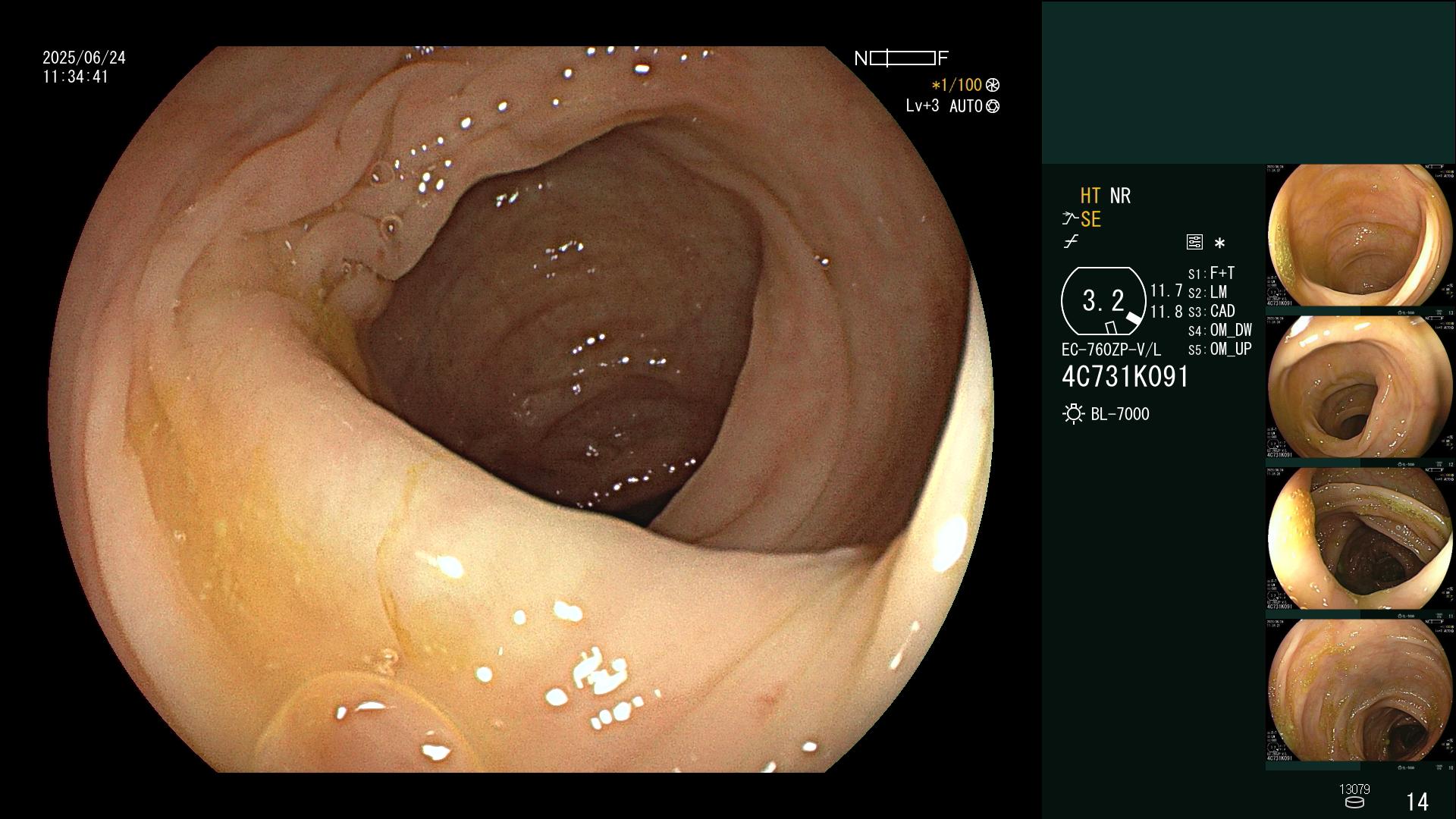The height and width of the screenshot is (819, 1456).
Task: Click the AUTO iris mode icon
Action: point(993,107)
